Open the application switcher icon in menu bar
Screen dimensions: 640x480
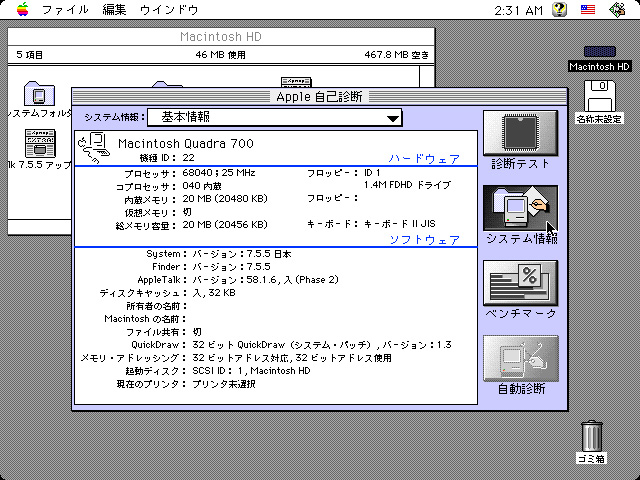pos(617,9)
